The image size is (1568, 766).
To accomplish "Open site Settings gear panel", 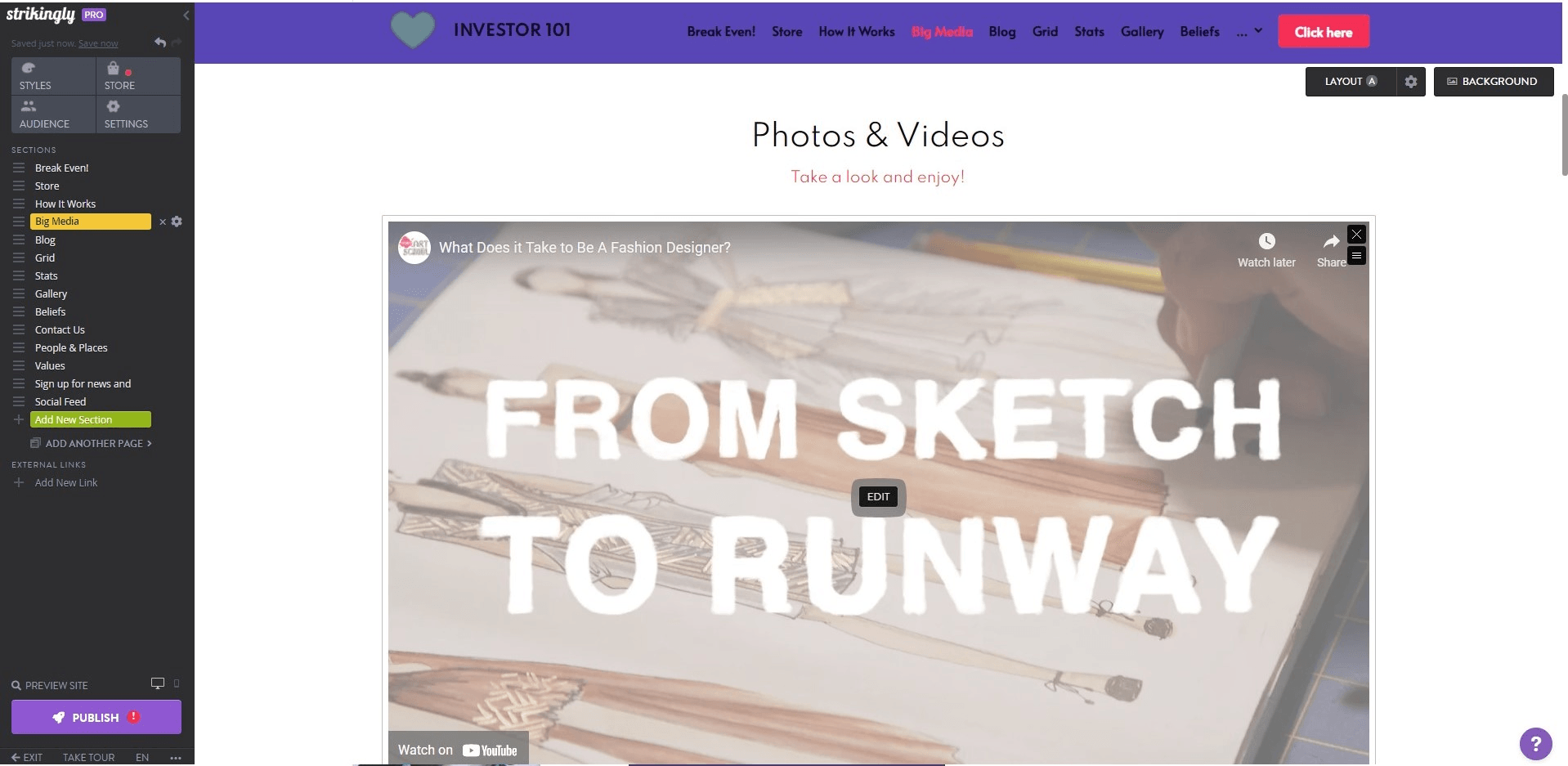I will [x=138, y=114].
